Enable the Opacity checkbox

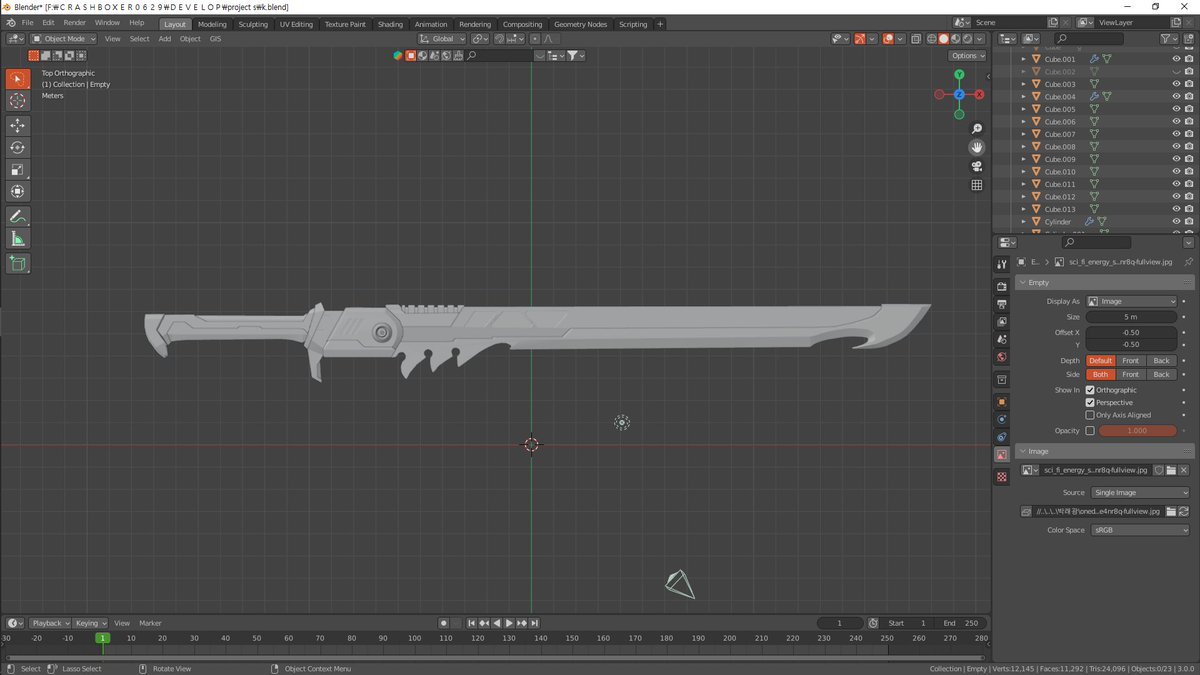click(1090, 431)
